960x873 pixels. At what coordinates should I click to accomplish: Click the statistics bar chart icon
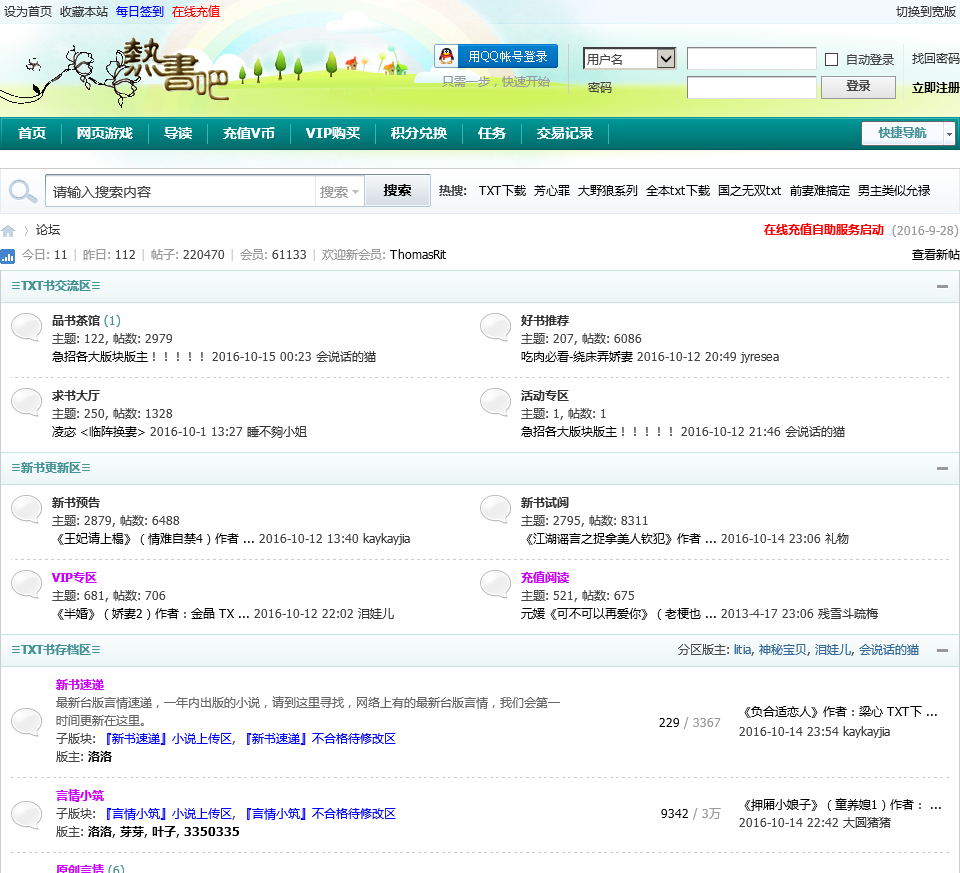pyautogui.click(x=8, y=256)
